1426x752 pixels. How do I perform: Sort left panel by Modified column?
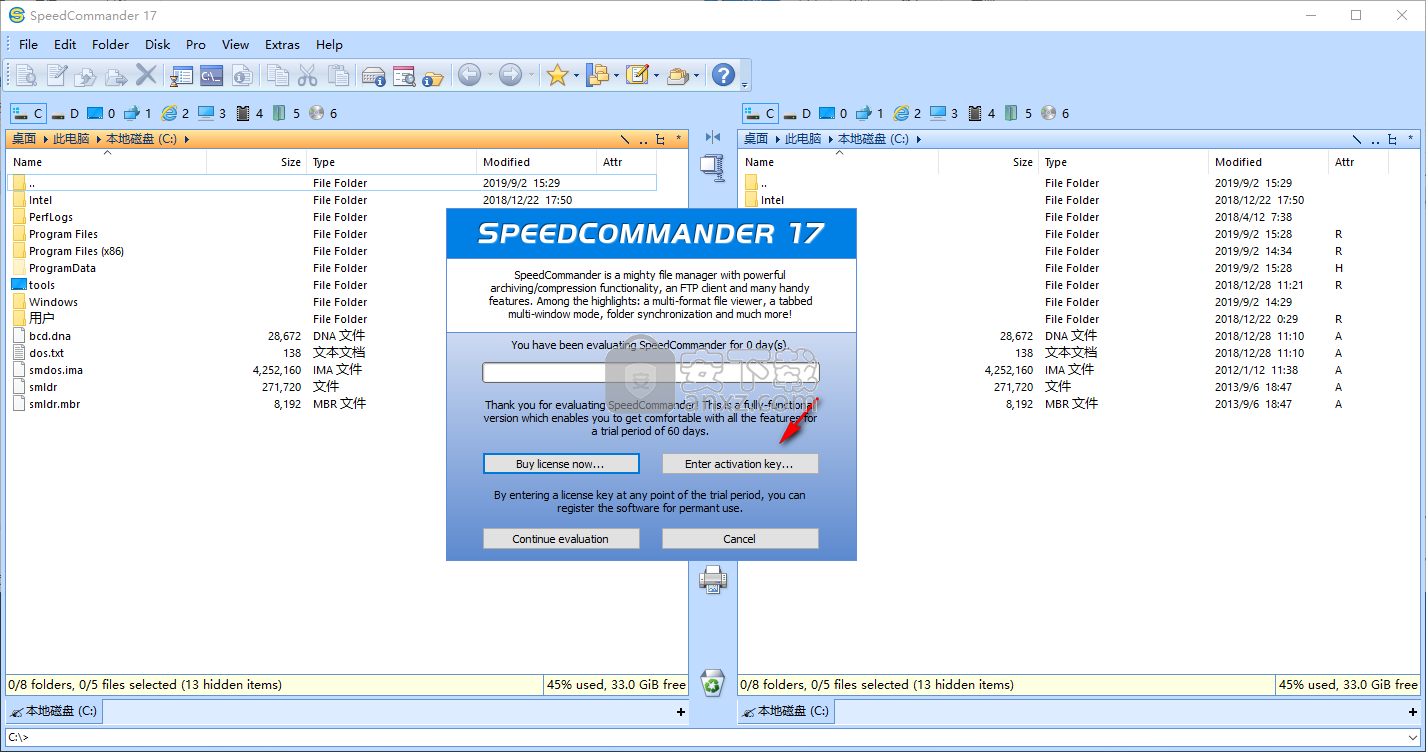tap(537, 162)
